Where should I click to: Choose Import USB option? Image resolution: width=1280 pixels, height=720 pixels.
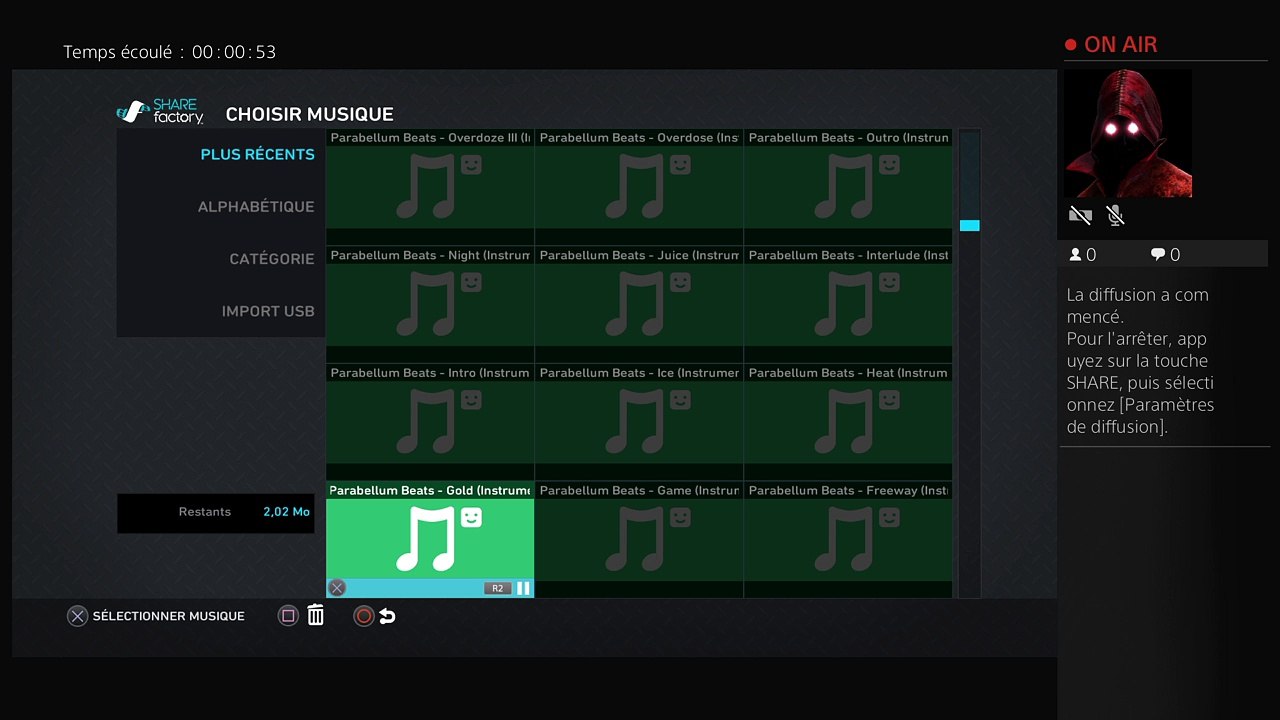click(x=268, y=311)
